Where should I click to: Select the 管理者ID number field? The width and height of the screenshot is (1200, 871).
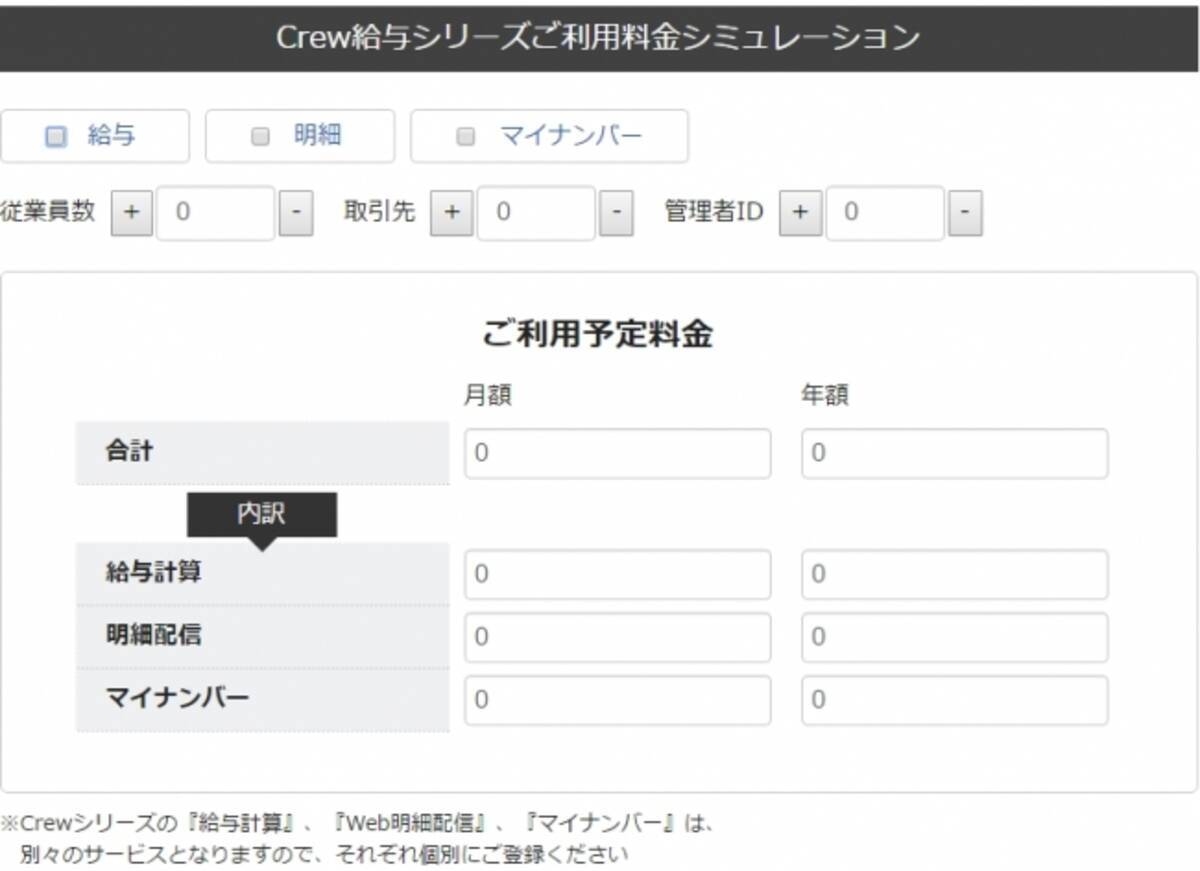click(884, 214)
